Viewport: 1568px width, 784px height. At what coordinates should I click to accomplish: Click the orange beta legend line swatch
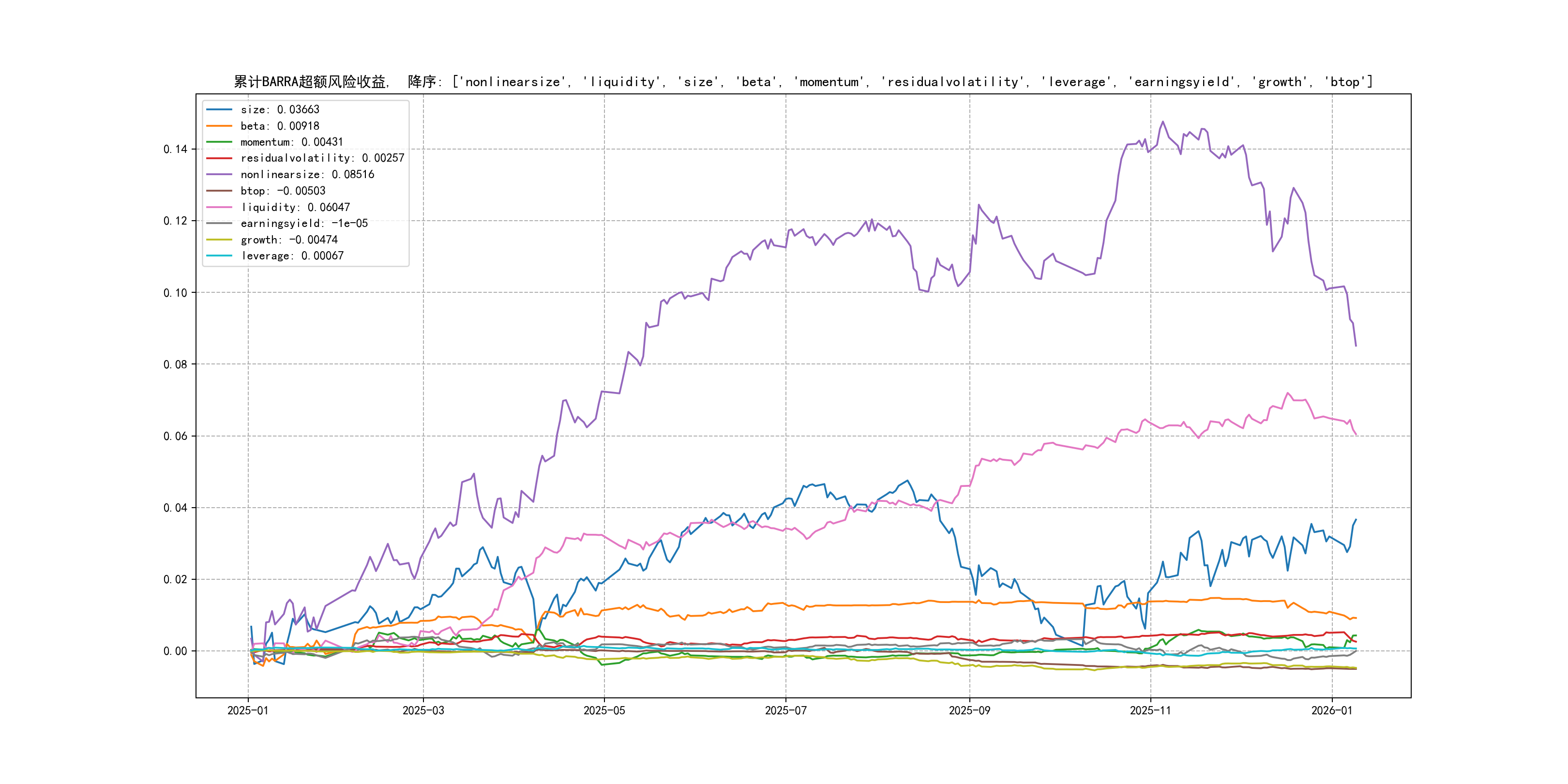219,126
